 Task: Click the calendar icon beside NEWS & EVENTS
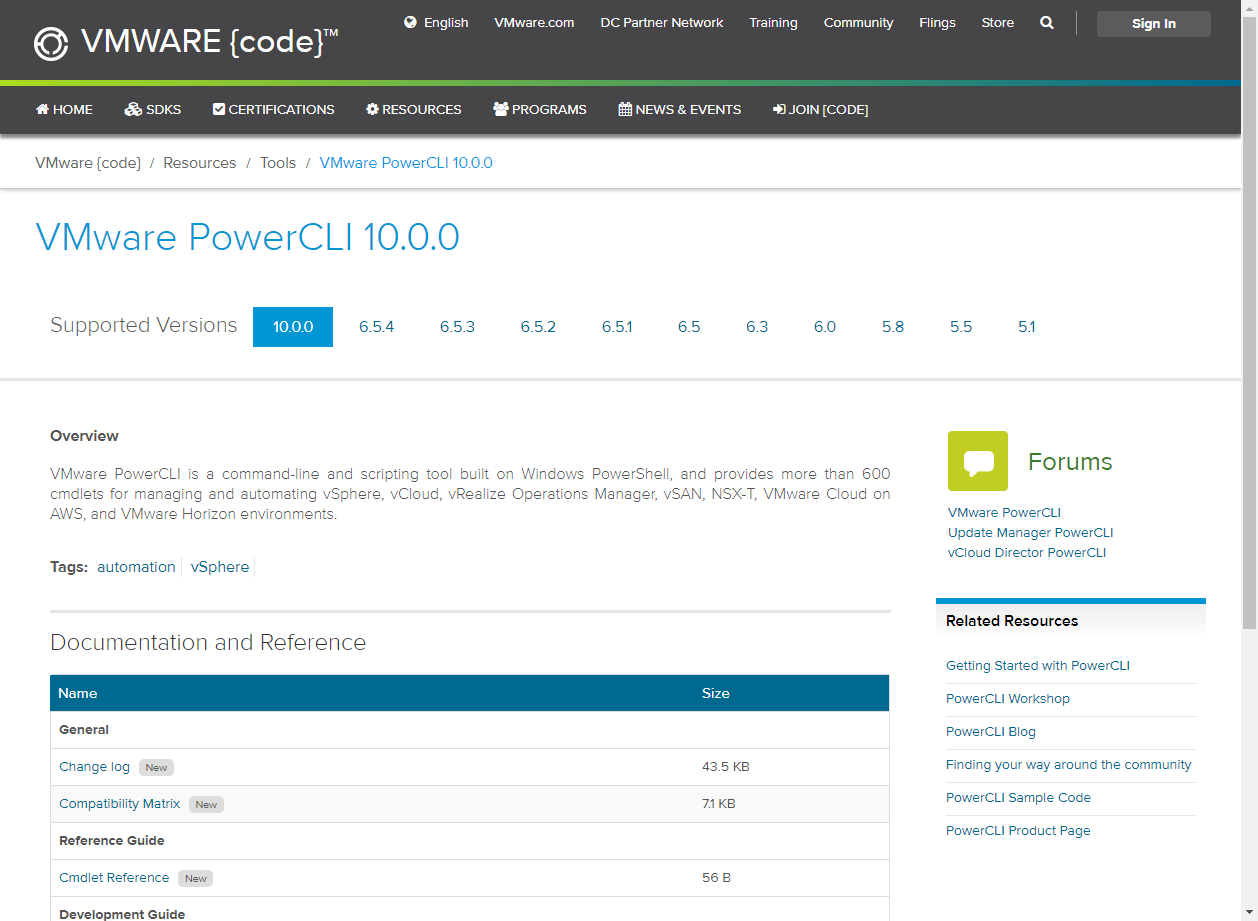pos(625,109)
